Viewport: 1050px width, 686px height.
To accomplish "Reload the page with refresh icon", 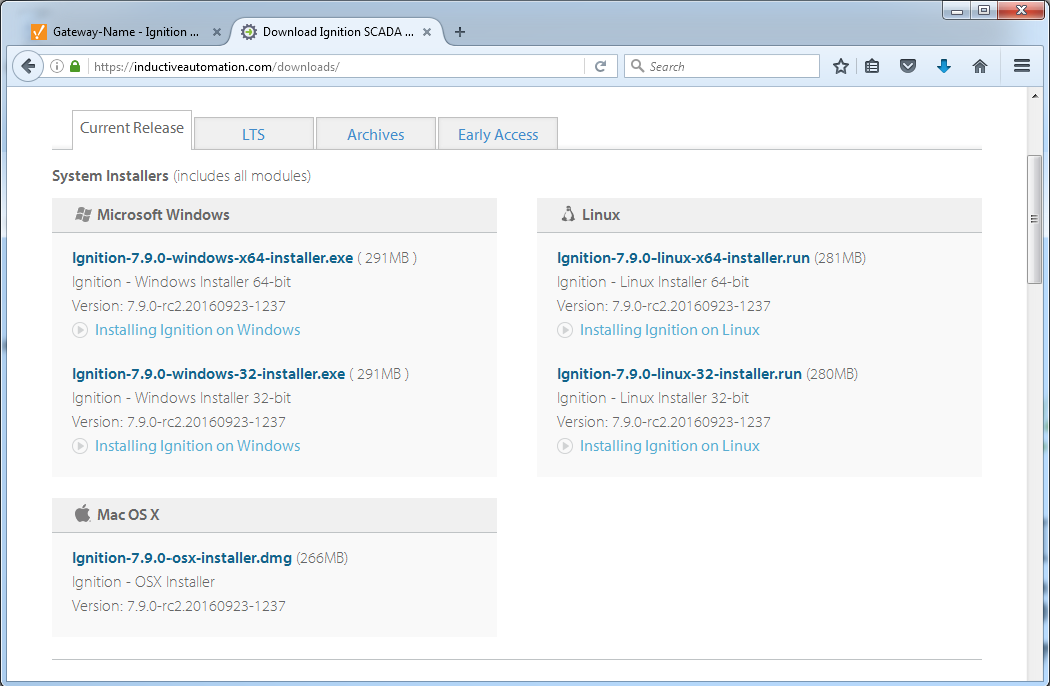I will coord(600,66).
